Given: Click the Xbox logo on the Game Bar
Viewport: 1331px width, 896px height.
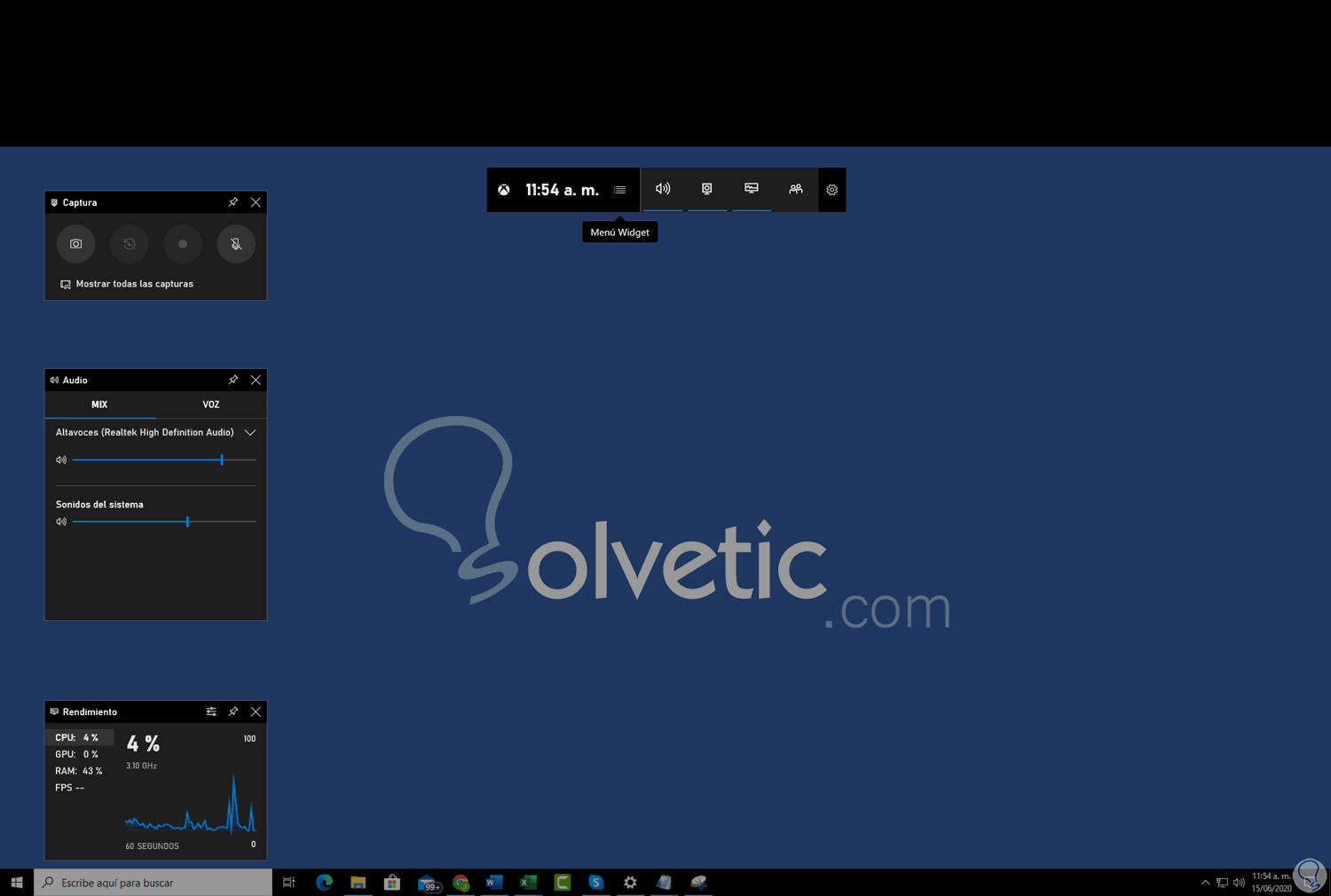Looking at the screenshot, I should tap(504, 190).
